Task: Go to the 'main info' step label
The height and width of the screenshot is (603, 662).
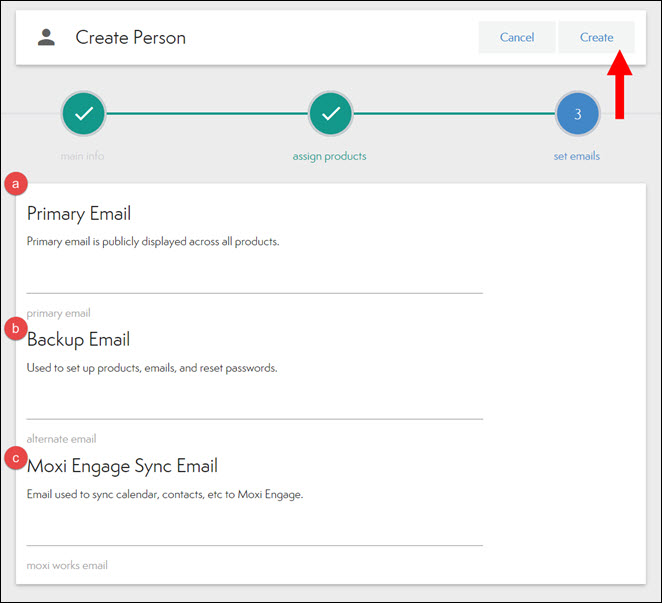Action: (x=82, y=156)
